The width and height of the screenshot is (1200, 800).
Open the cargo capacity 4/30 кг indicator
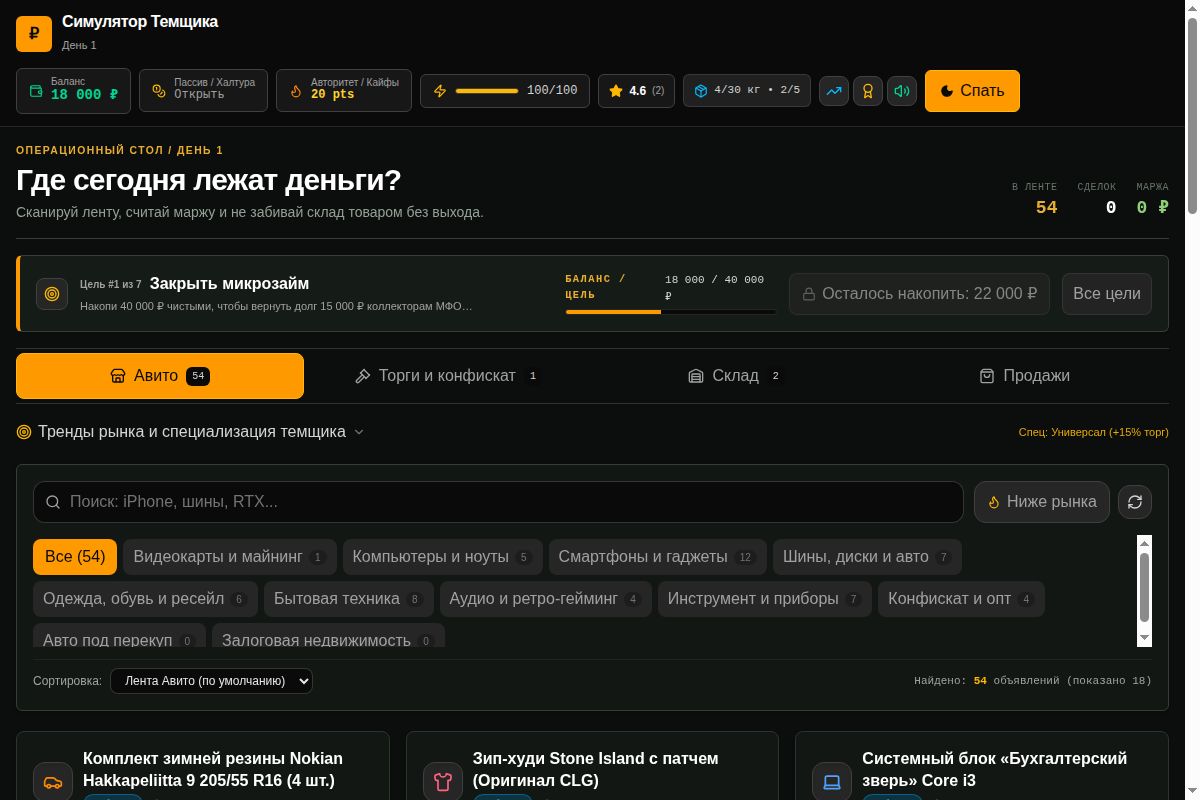pyautogui.click(x=747, y=90)
